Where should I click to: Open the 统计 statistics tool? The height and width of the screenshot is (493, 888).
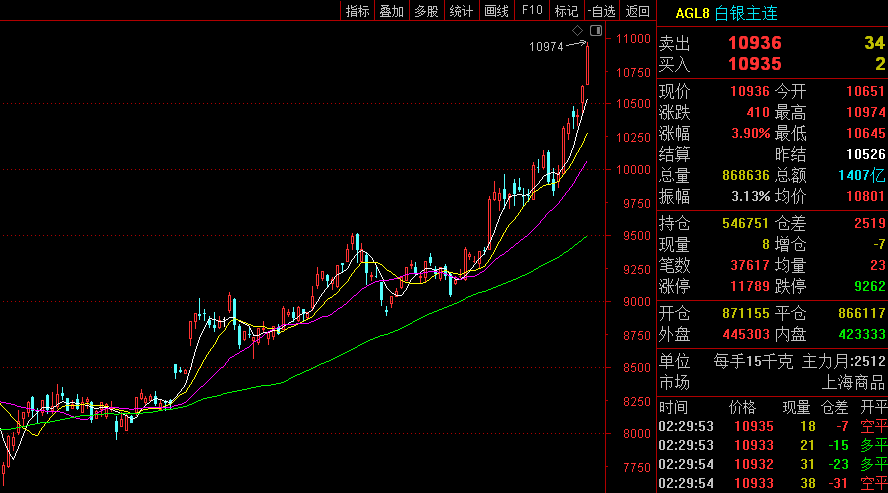[x=461, y=11]
